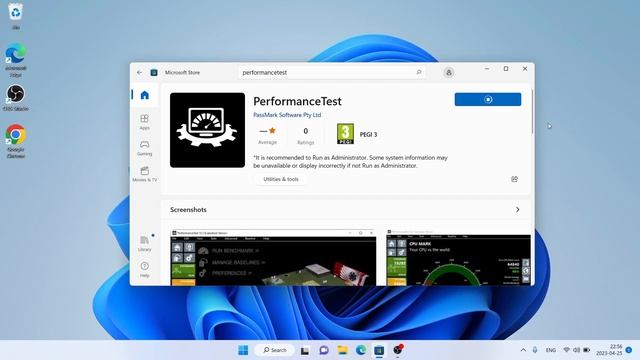Open the Wi-Fi network tray icon
This screenshot has height=360, width=640.
click(567, 350)
